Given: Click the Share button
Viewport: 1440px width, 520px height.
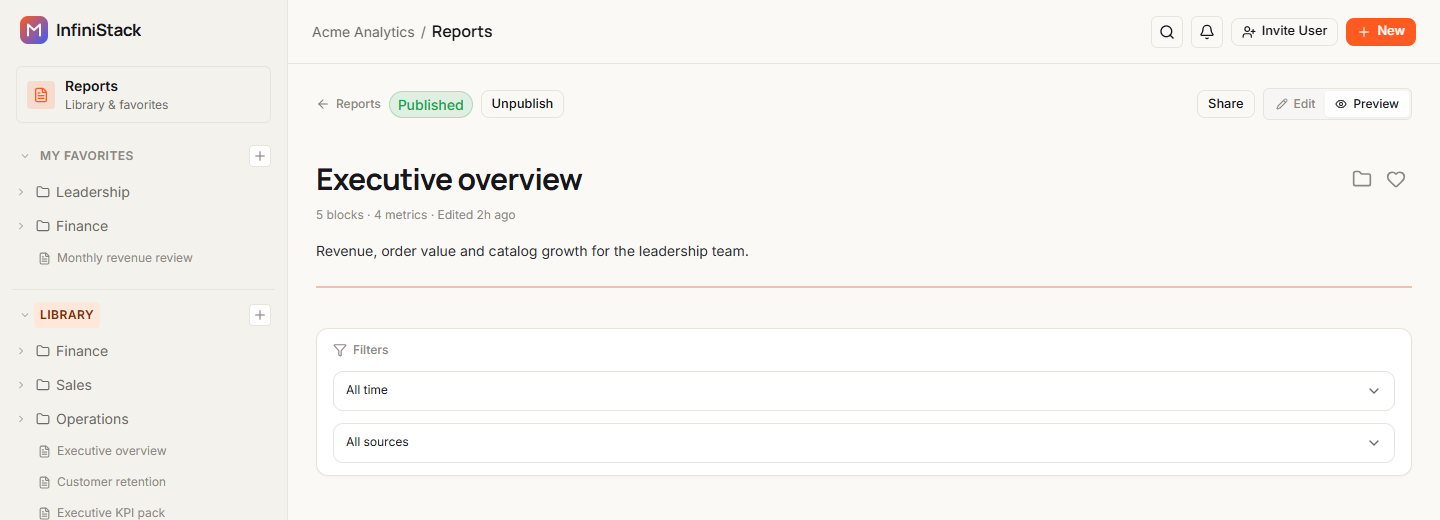Looking at the screenshot, I should (1225, 104).
